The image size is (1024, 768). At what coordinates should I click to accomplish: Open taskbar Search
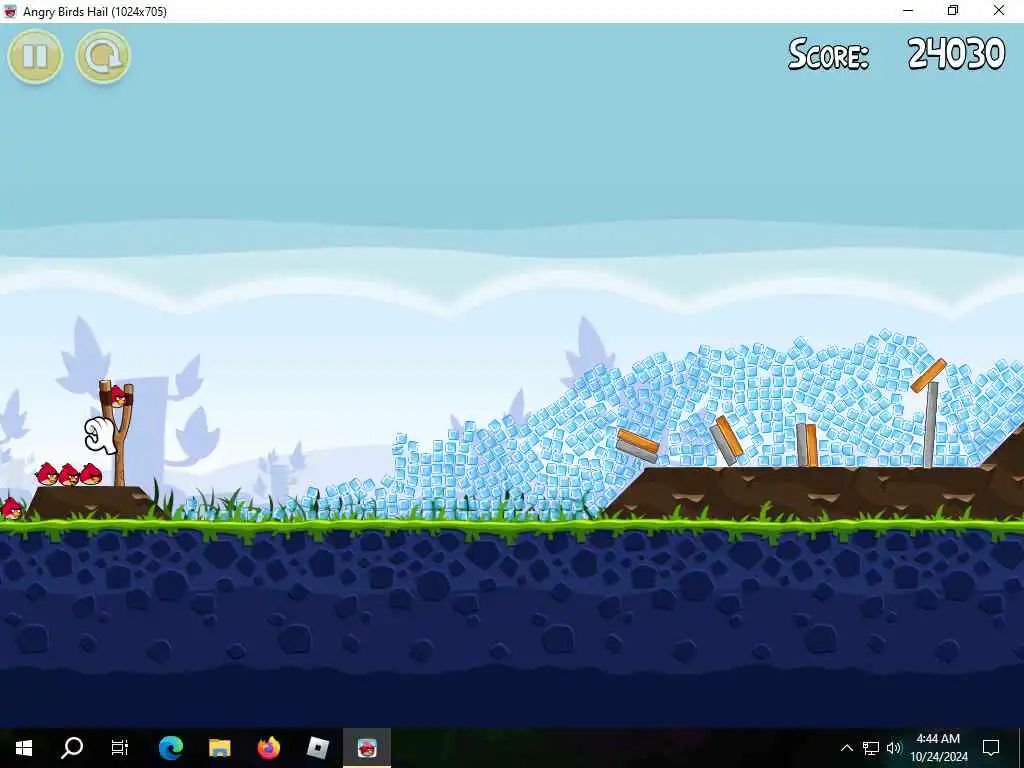[72, 747]
